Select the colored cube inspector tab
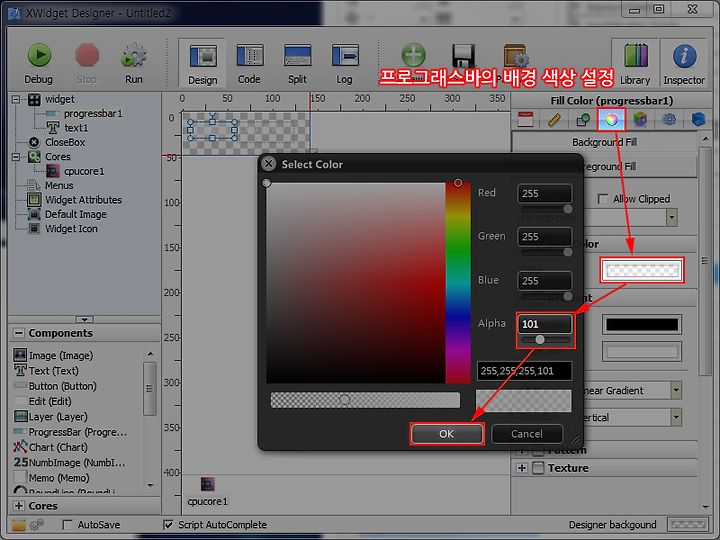Image resolution: width=720 pixels, height=540 pixels. pyautogui.click(x=640, y=119)
